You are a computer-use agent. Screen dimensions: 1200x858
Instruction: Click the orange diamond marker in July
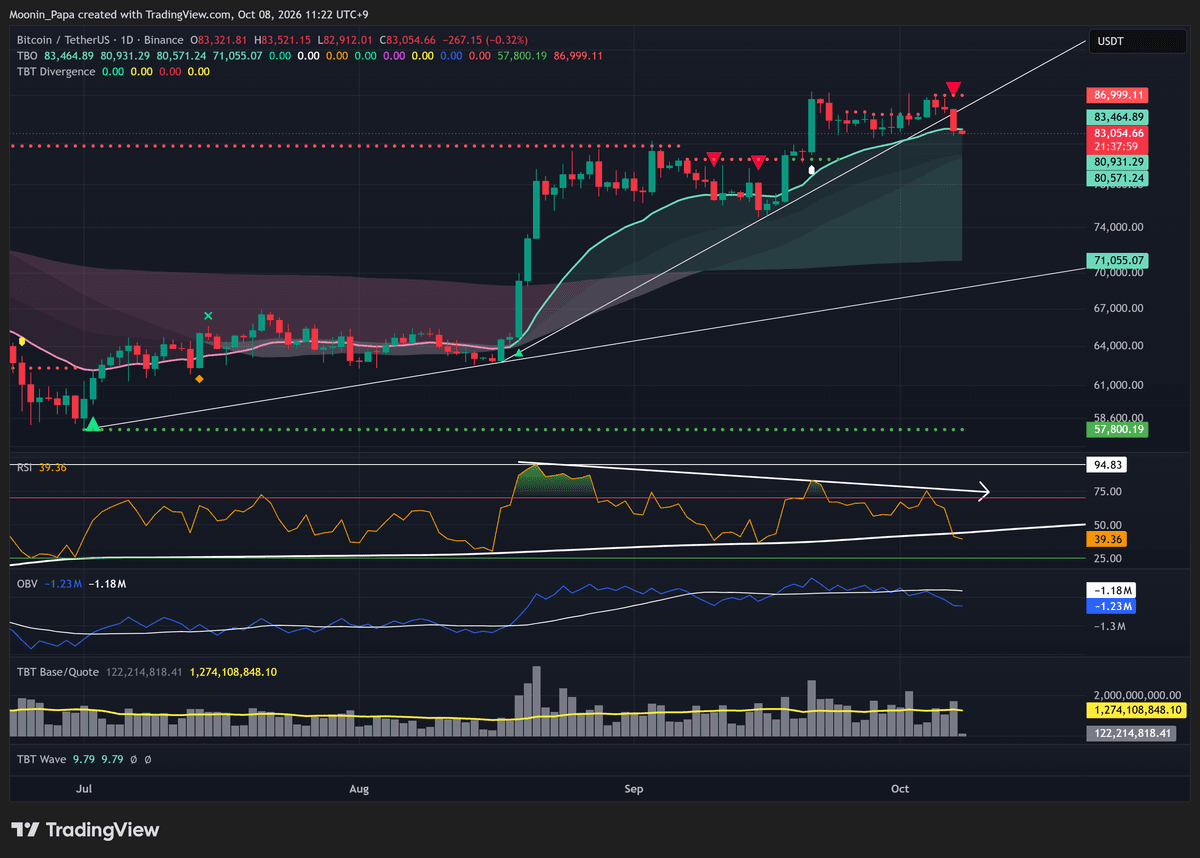(199, 379)
